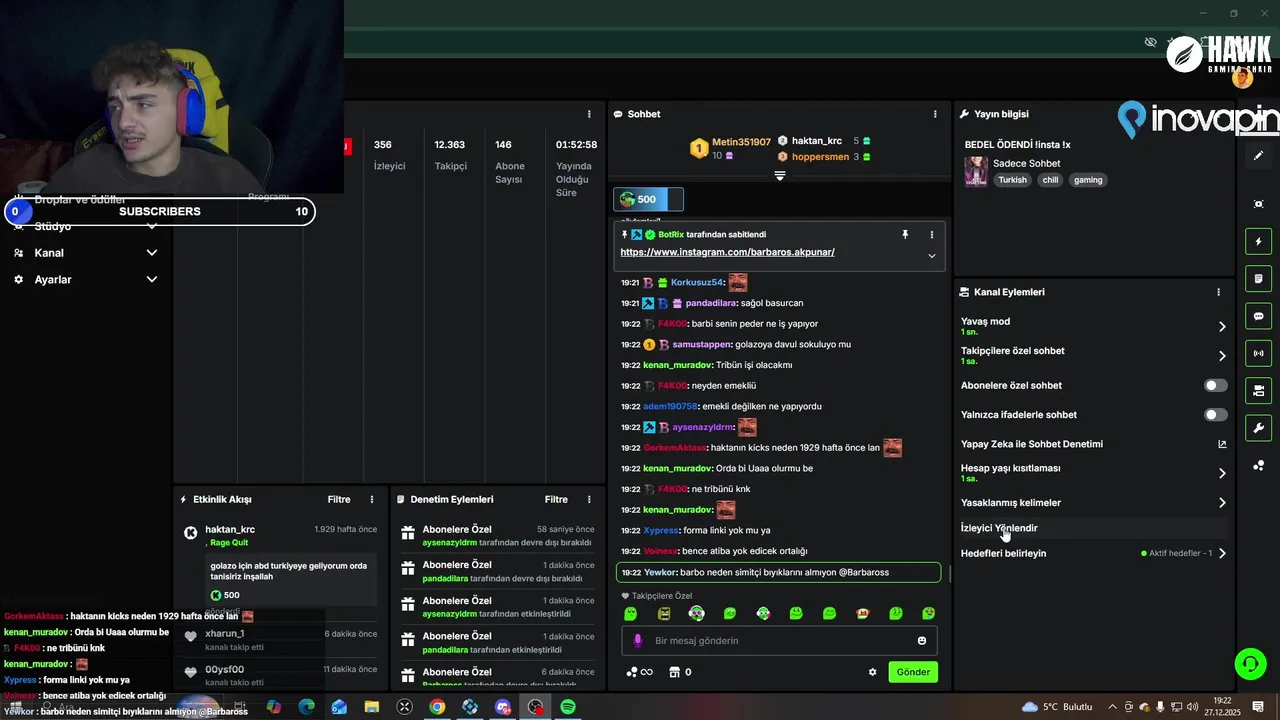Click the broadcast signal icon in right sidebar
Screen dimensions: 1280x720
coord(1258,353)
